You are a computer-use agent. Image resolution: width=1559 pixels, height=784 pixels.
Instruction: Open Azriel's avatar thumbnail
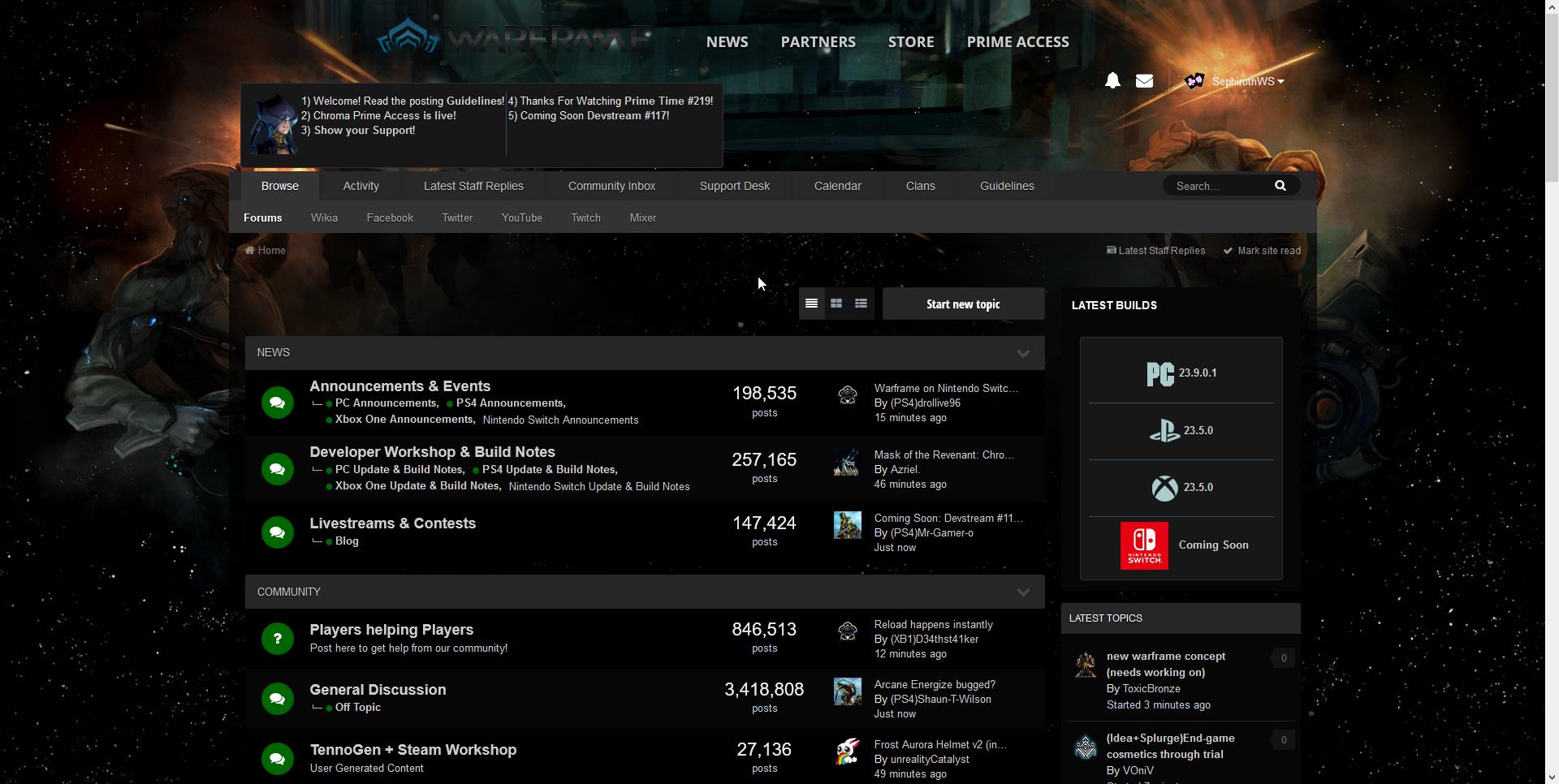tap(847, 462)
